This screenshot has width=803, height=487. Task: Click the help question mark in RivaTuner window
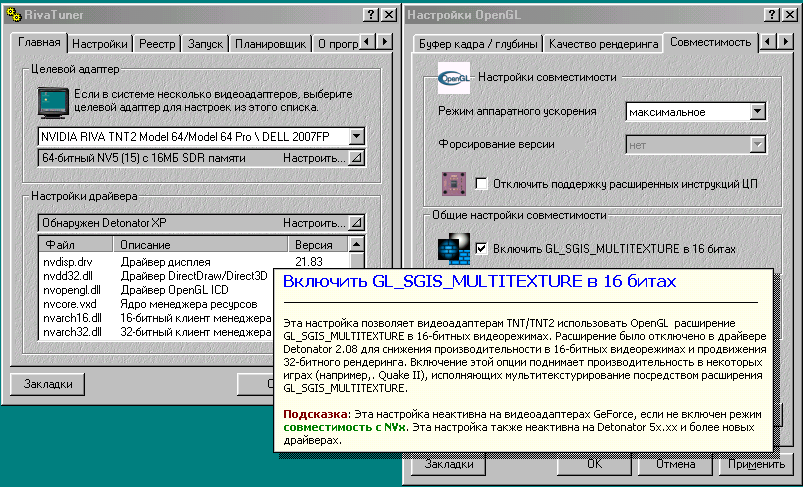(371, 14)
